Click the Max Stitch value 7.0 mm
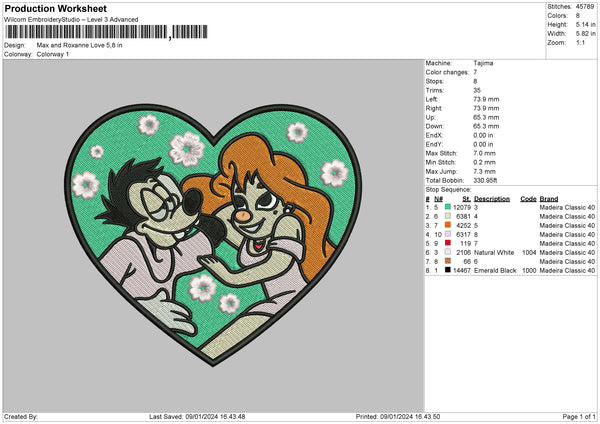The height and width of the screenshot is (424, 600). 484,153
